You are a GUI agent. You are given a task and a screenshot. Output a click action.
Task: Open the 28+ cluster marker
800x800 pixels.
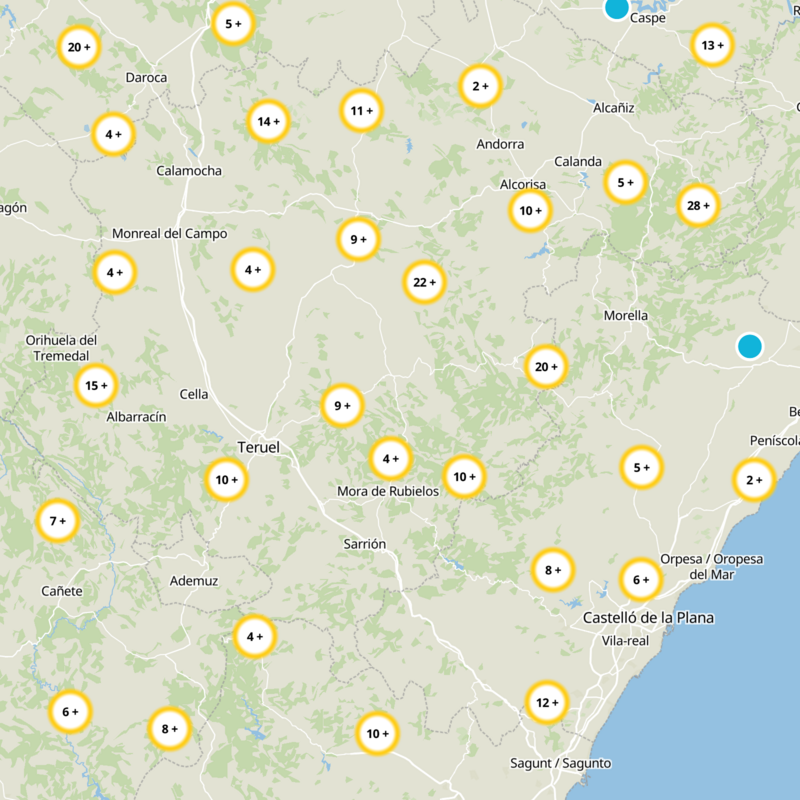click(698, 205)
